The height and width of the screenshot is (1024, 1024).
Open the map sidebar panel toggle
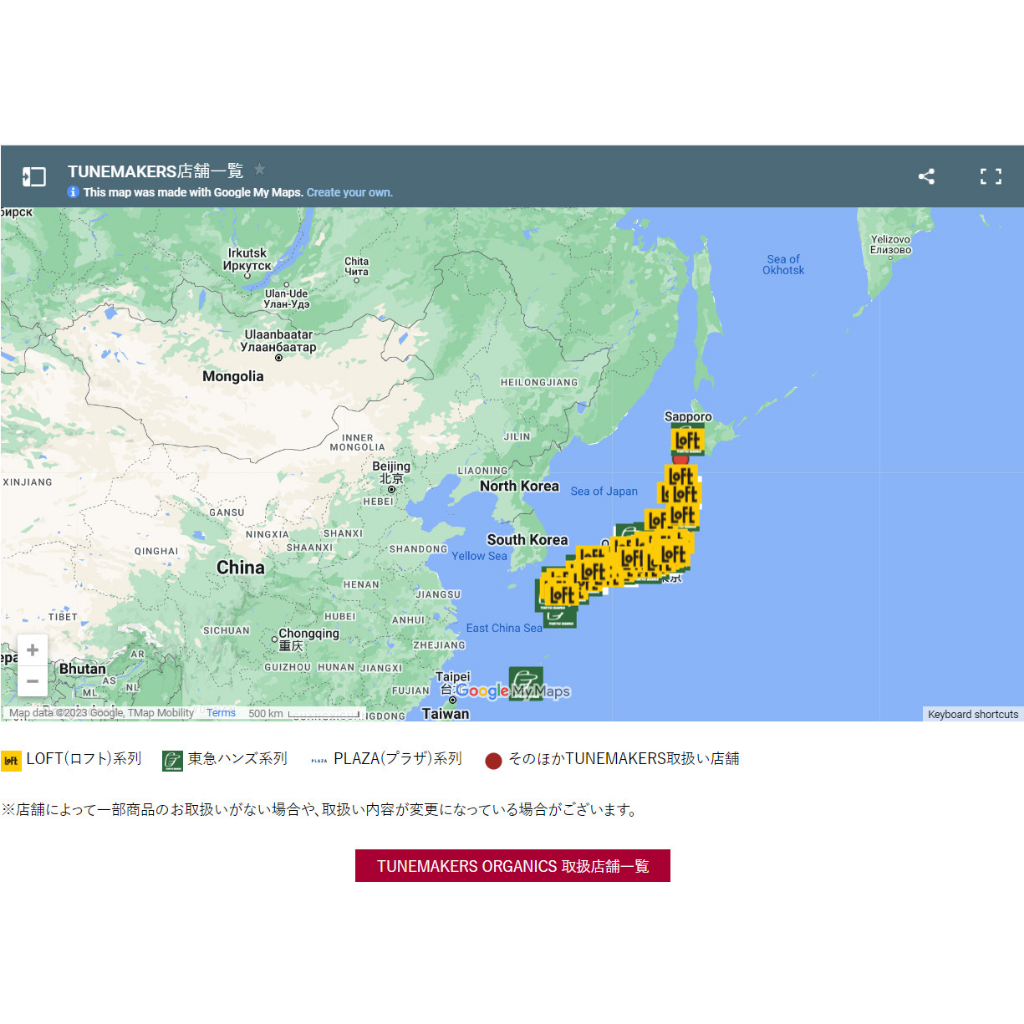tap(34, 177)
